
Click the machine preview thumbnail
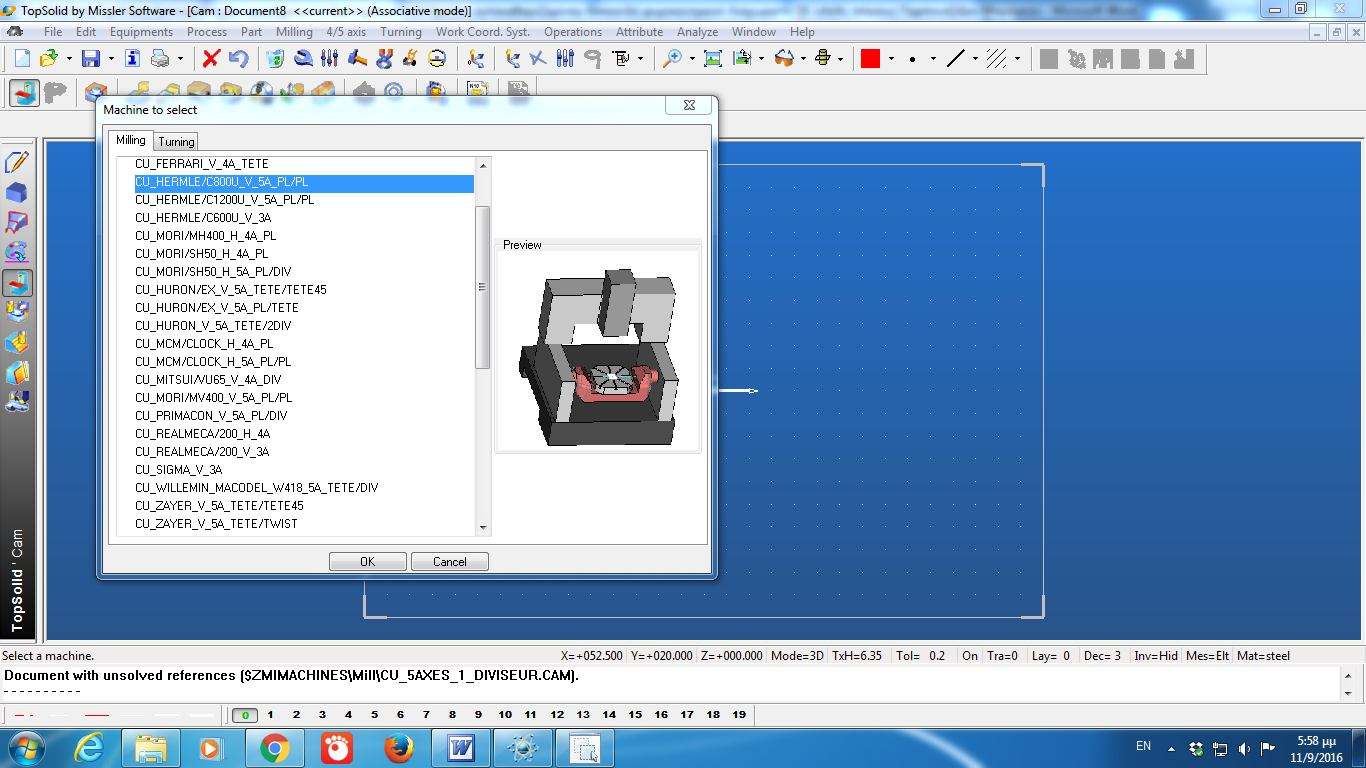point(598,351)
